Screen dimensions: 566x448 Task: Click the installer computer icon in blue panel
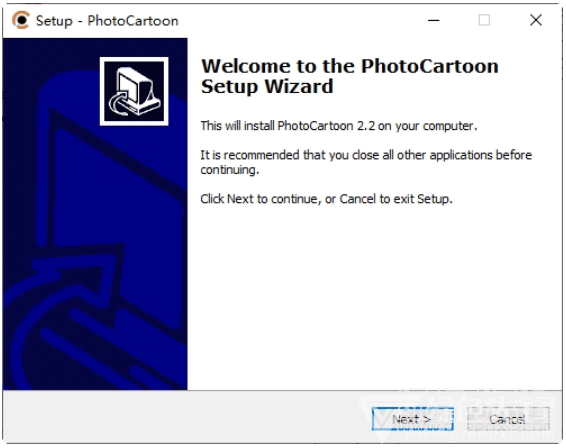point(134,91)
